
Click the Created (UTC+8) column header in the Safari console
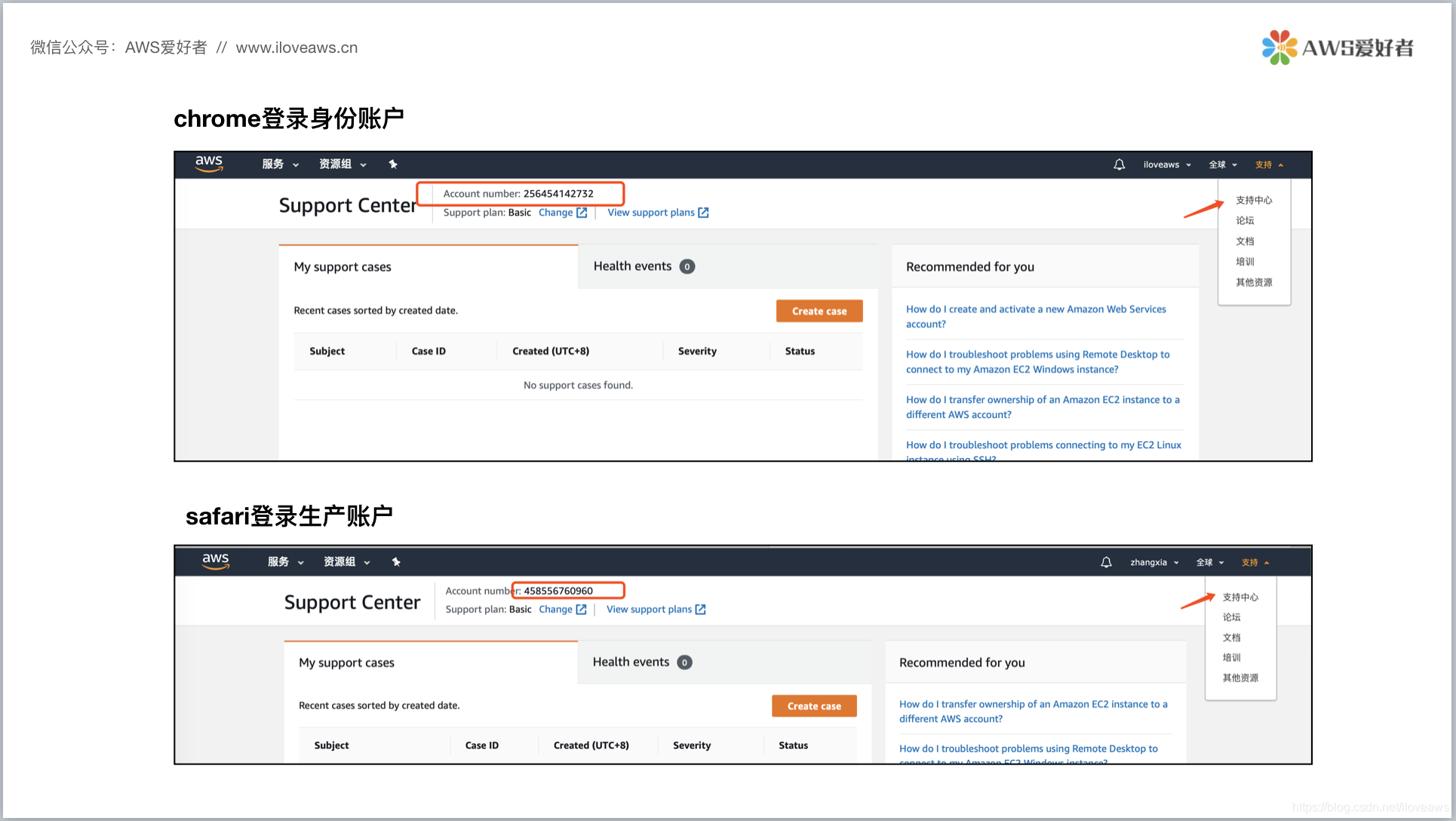(x=591, y=746)
